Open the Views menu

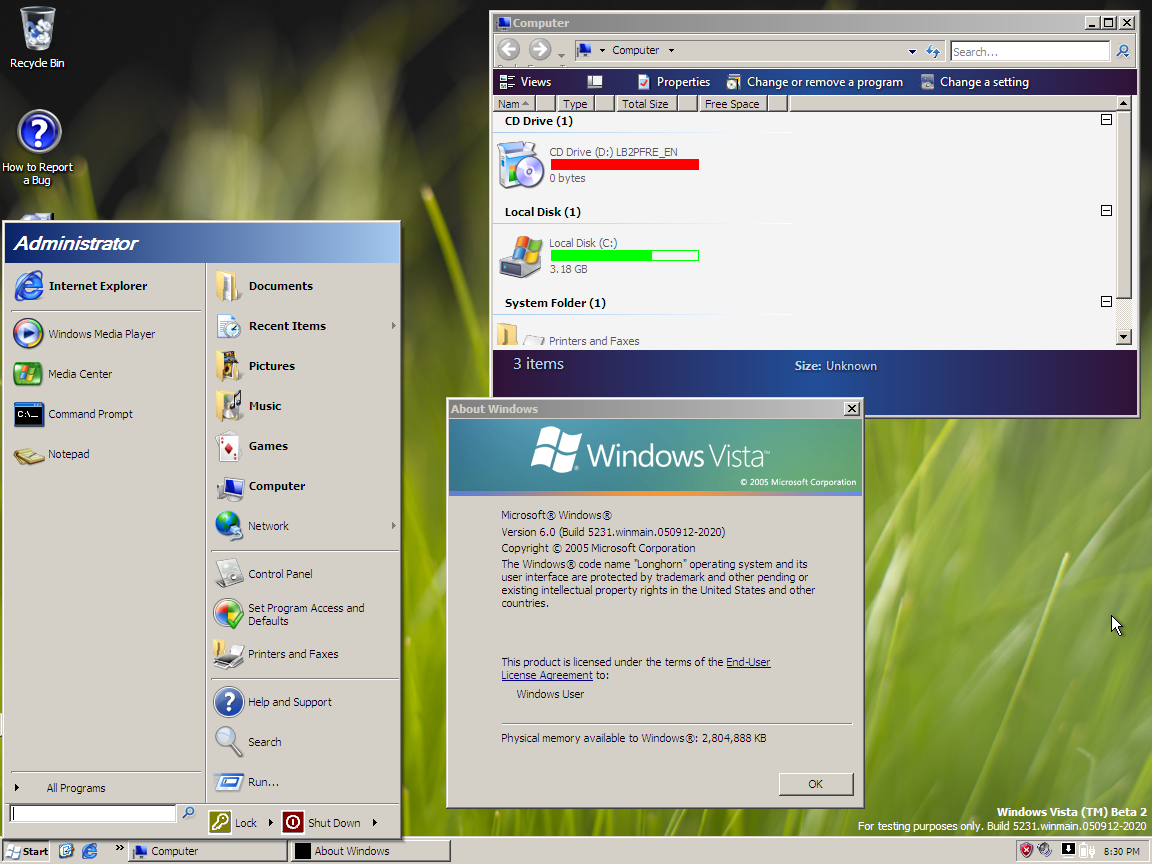pyautogui.click(x=525, y=82)
